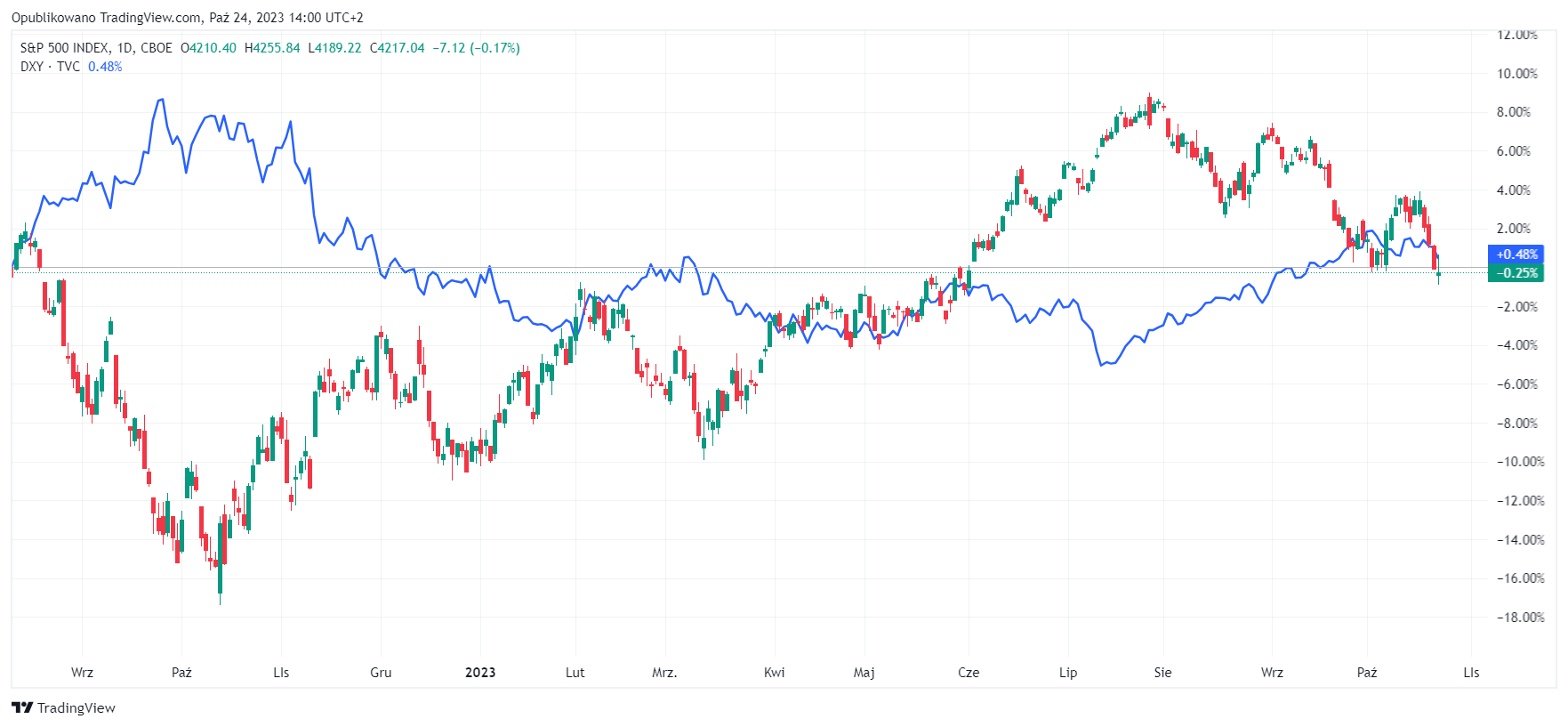Click the −6.00% price scale label
Viewport: 1568px width, 727px height.
[x=1516, y=384]
